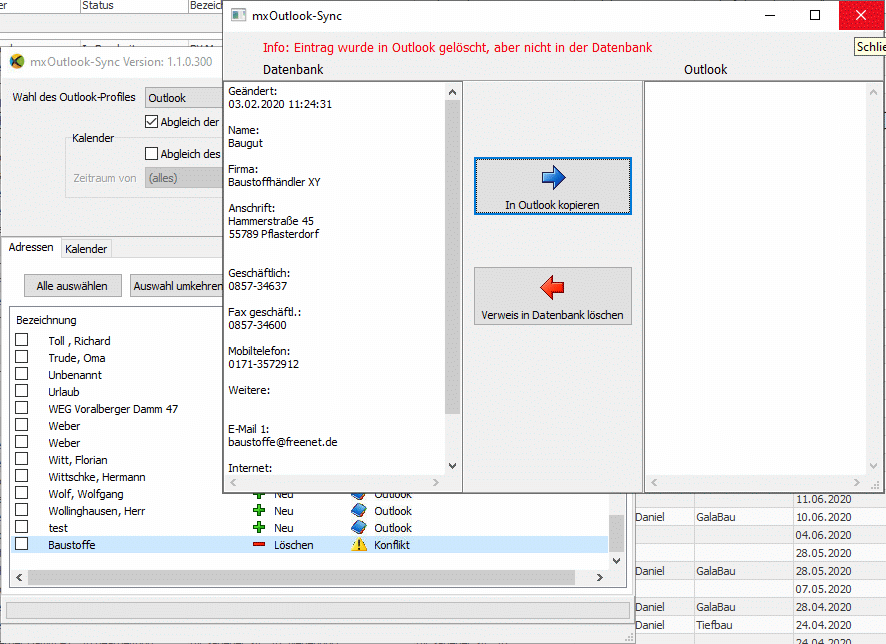Viewport: 886px width, 644px height.
Task: Switch to the Adressen tab
Action: tap(31, 247)
